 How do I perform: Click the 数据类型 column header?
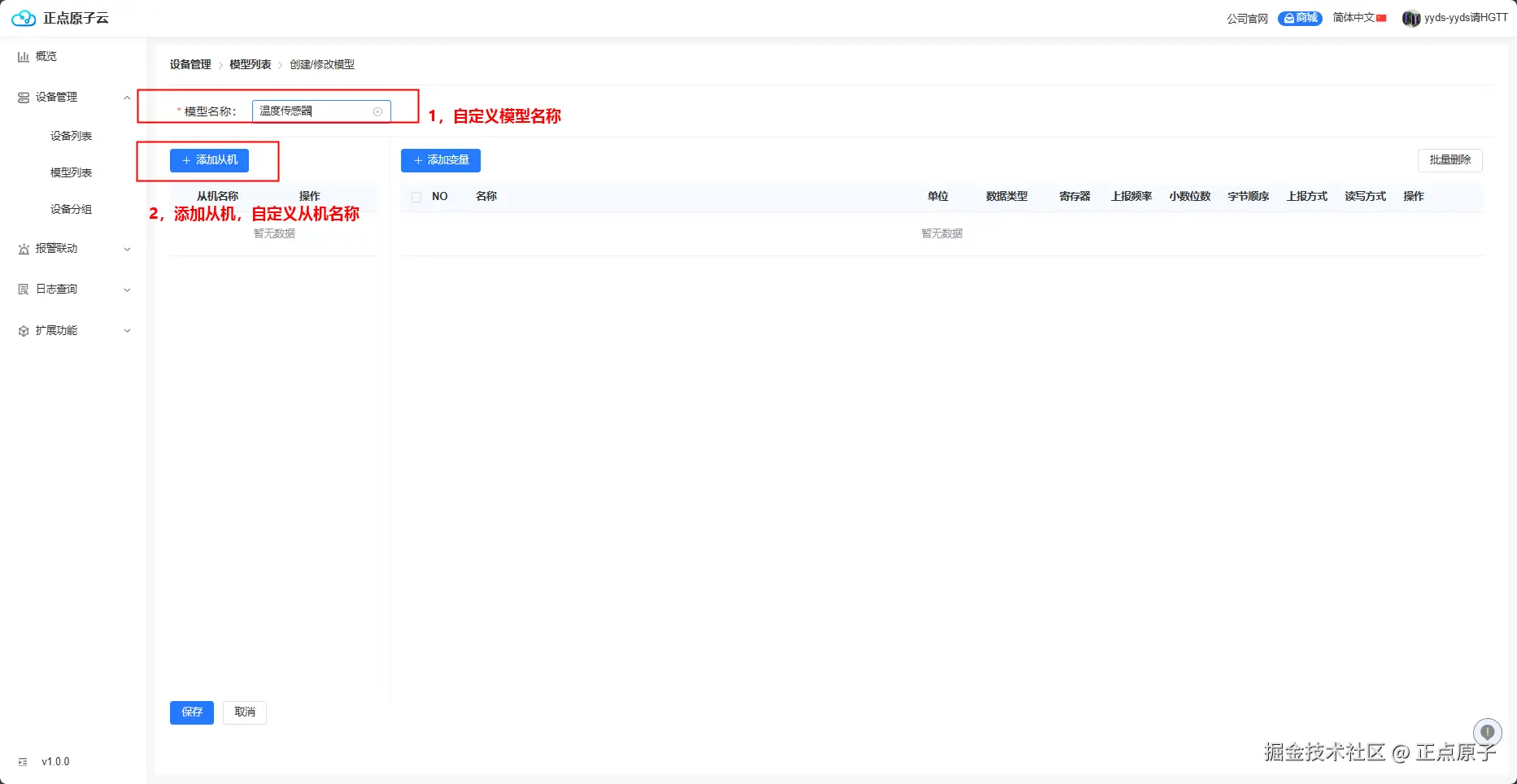click(x=1007, y=197)
